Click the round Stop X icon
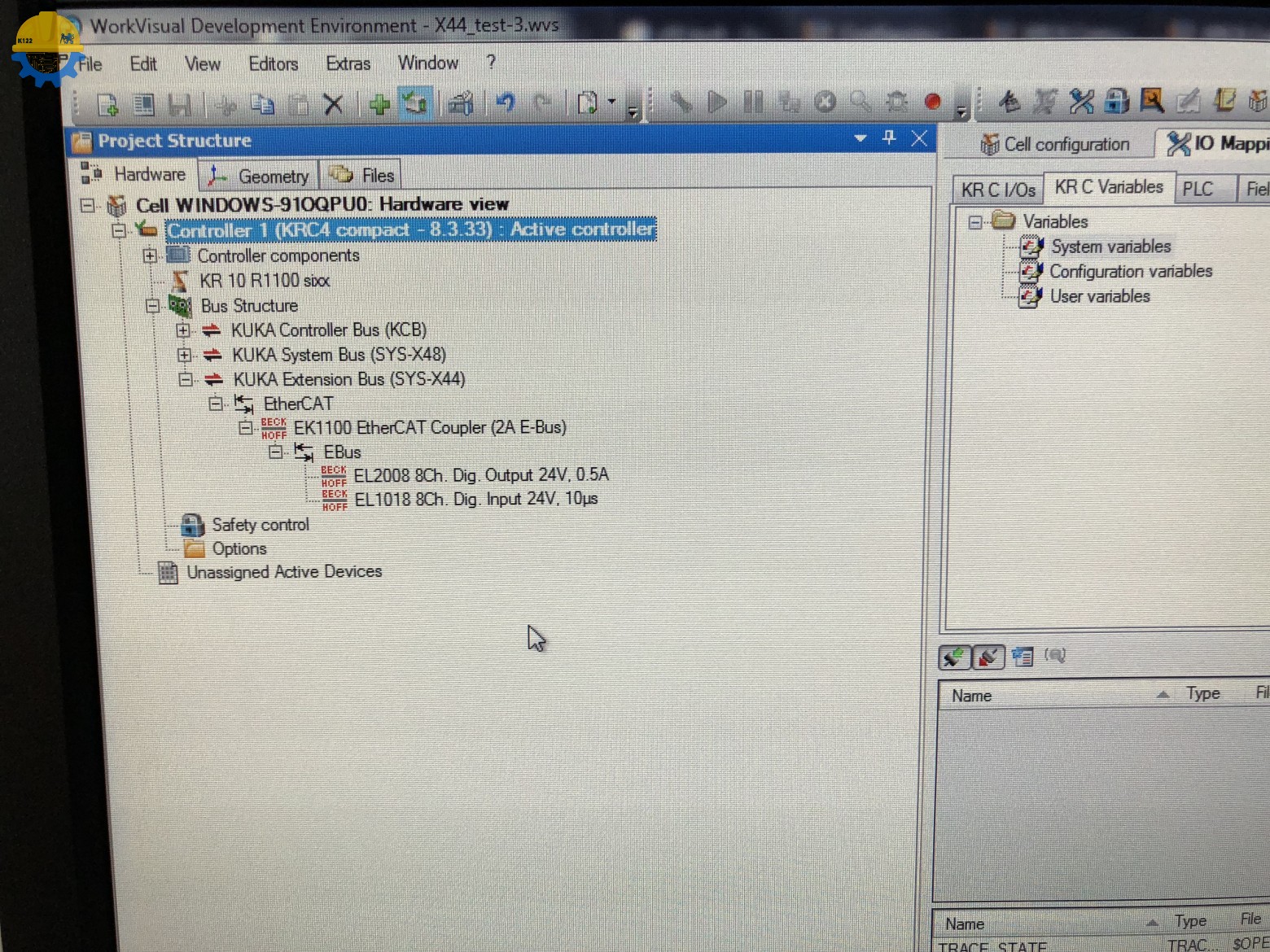This screenshot has width=1270, height=952. point(825,102)
